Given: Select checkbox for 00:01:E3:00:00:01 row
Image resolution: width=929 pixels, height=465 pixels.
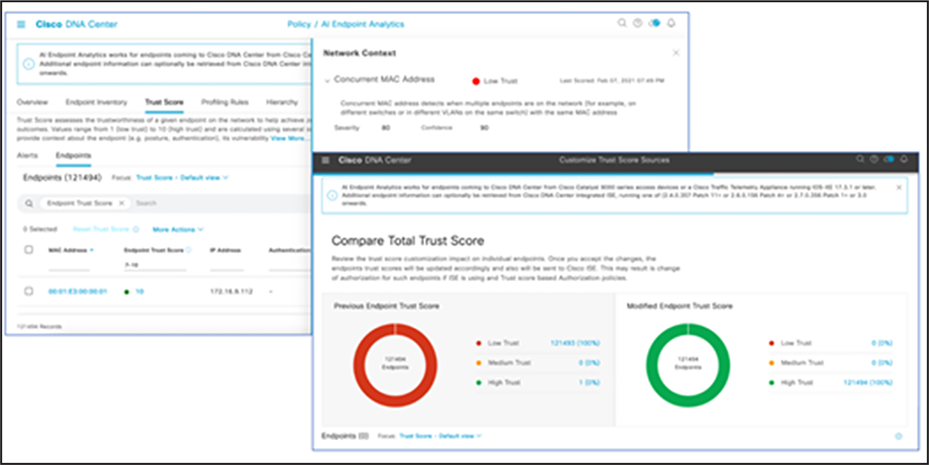Looking at the screenshot, I should (x=28, y=291).
